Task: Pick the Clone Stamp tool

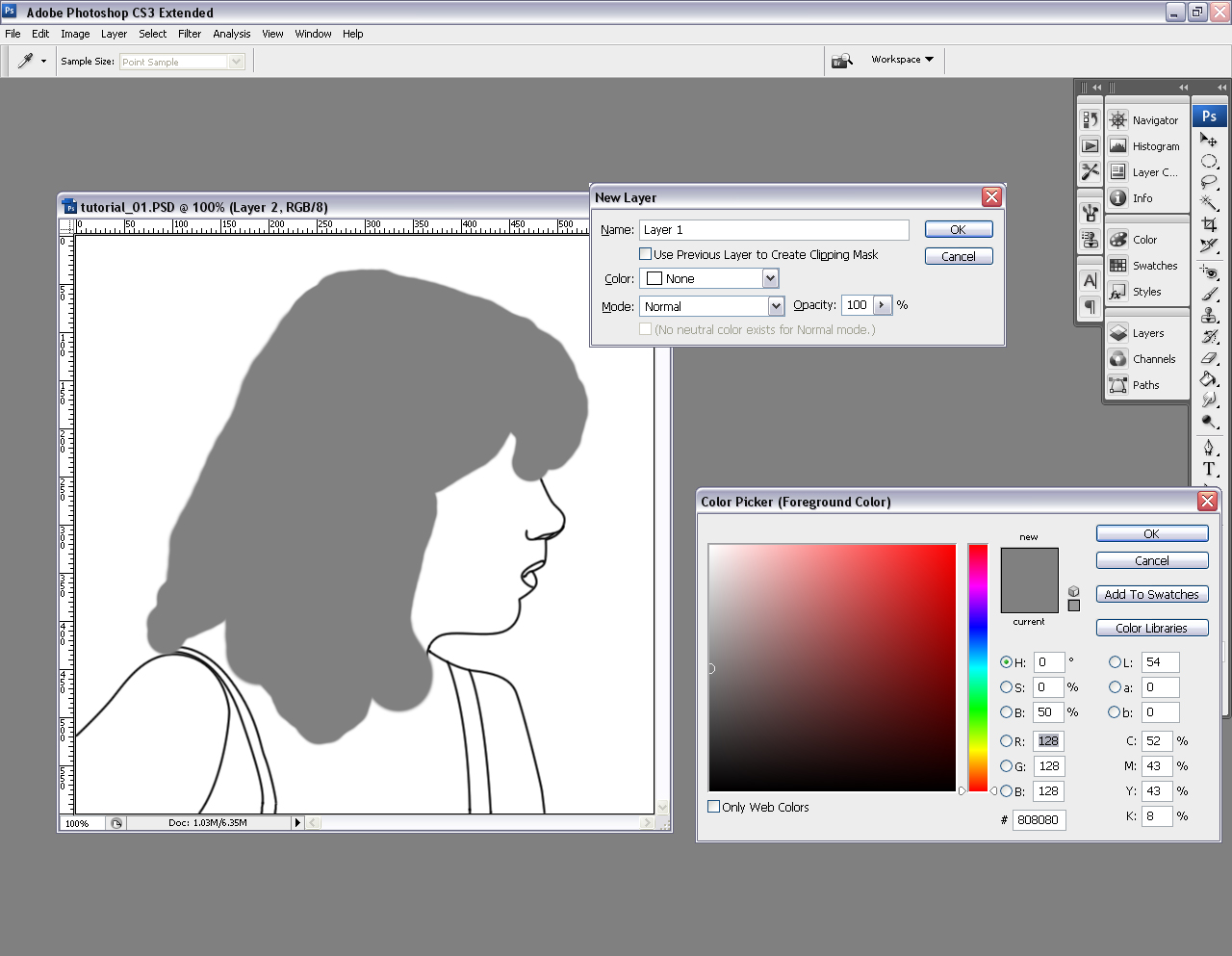Action: [1209, 316]
